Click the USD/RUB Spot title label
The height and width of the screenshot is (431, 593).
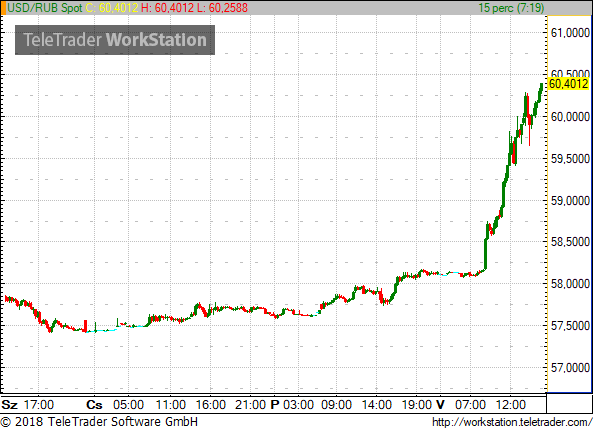45,8
